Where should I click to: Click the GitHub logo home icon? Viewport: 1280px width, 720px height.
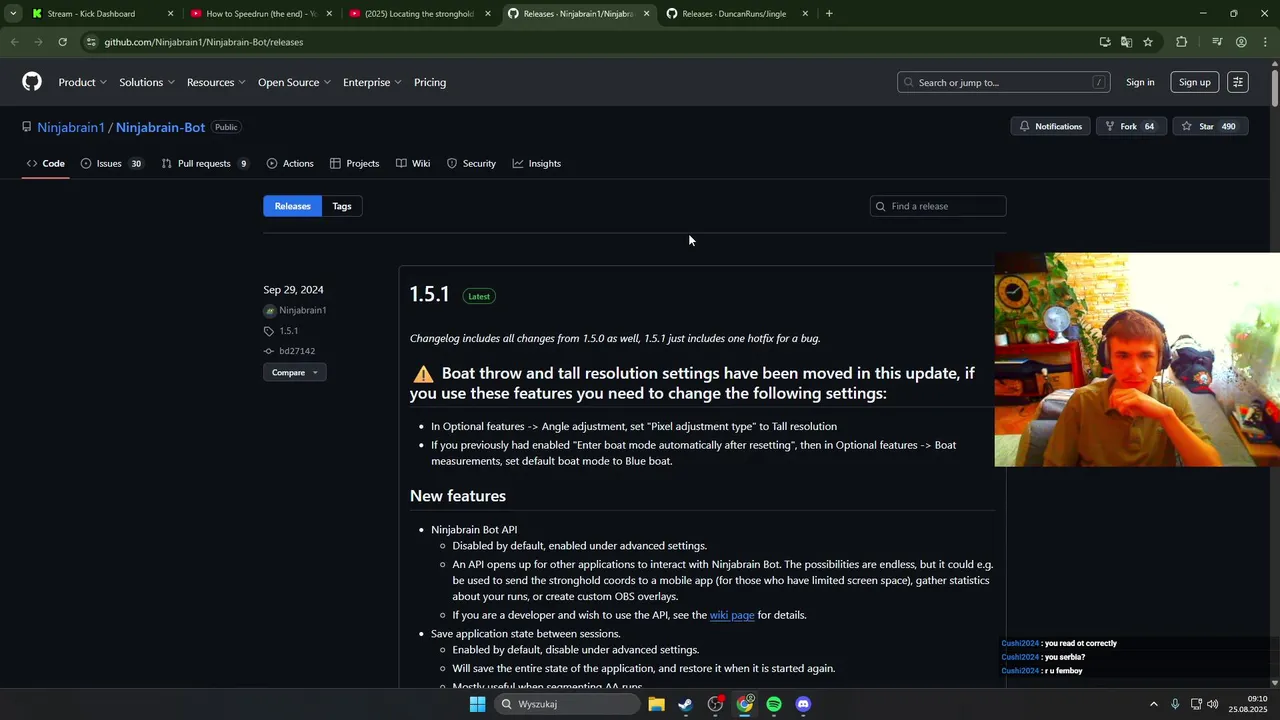pyautogui.click(x=32, y=82)
